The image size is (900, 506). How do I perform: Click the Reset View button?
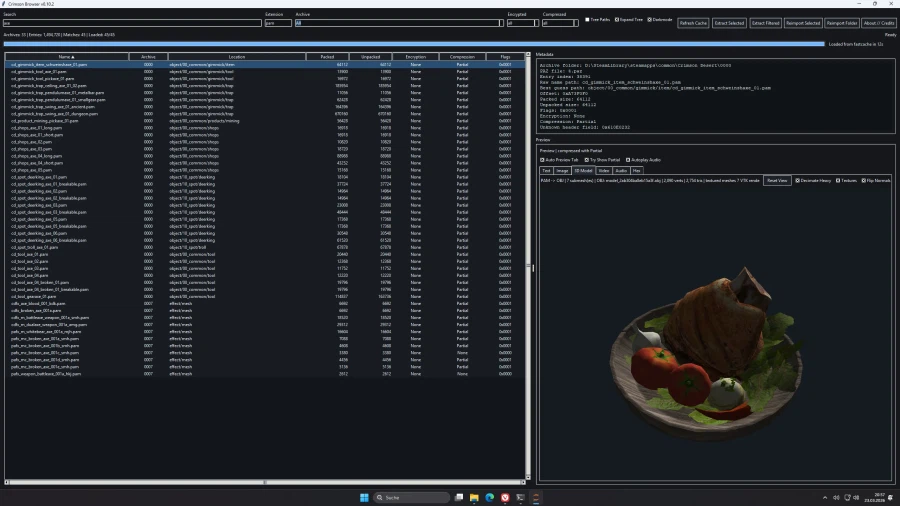click(x=777, y=180)
